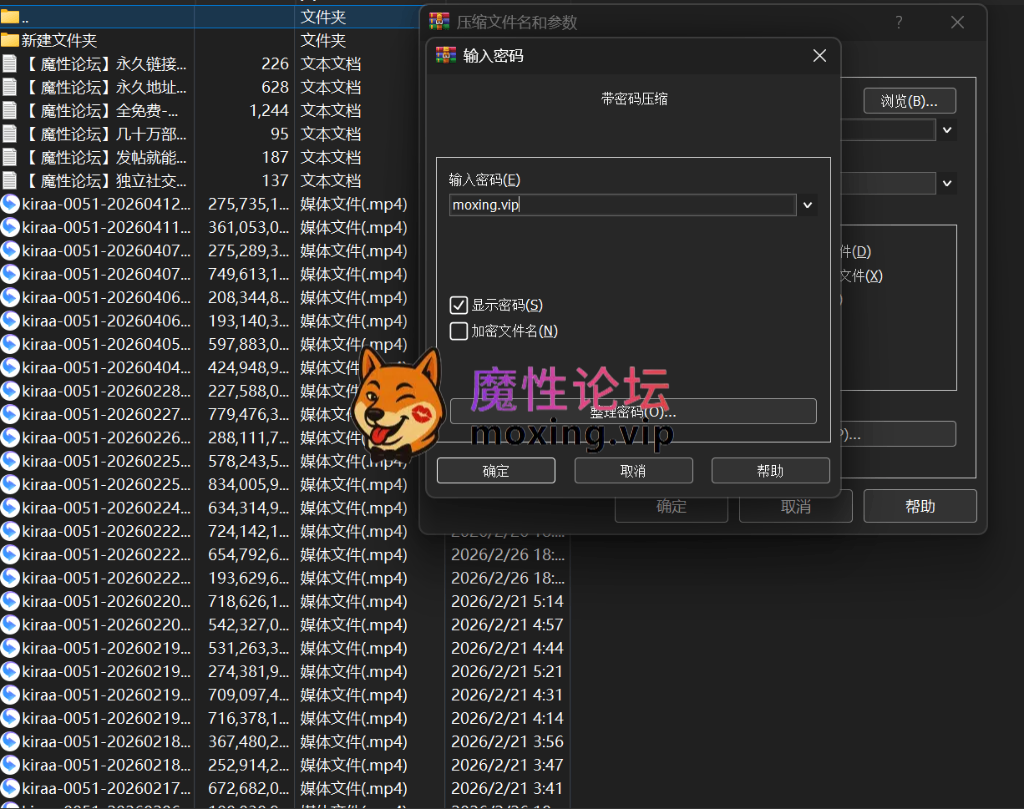
Task: Select file row dated 2026/2/21 4:14
Action: [x=285, y=718]
